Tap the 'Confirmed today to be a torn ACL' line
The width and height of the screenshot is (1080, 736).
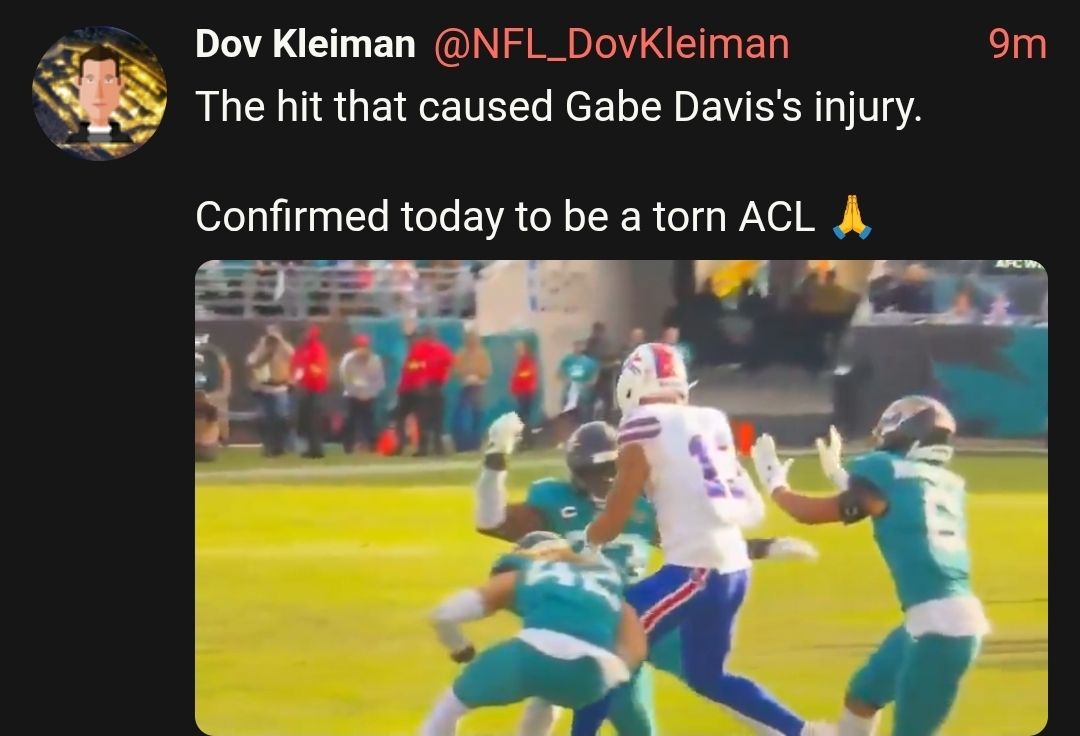(x=505, y=217)
